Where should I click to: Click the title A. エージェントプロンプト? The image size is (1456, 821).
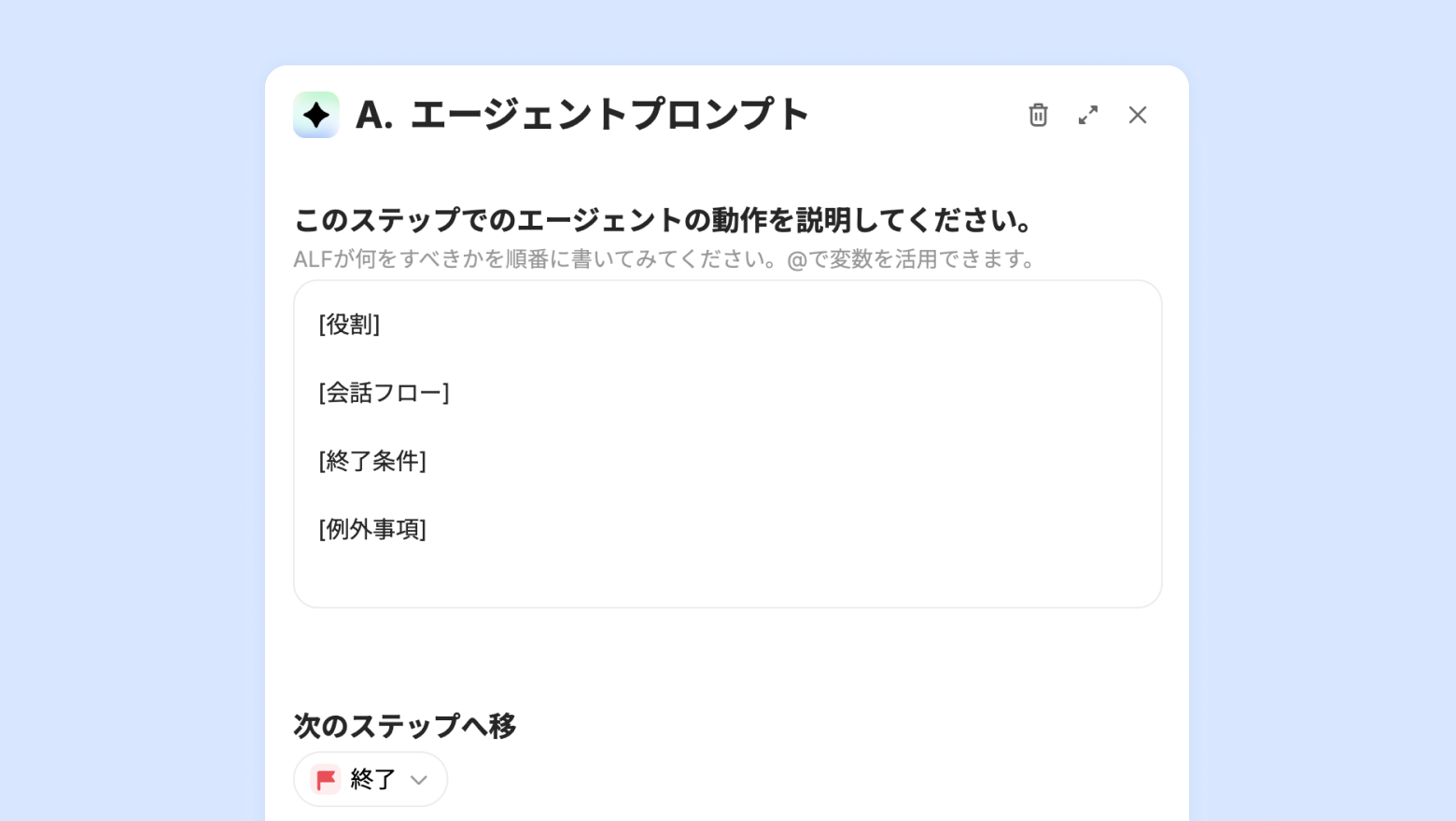click(582, 115)
